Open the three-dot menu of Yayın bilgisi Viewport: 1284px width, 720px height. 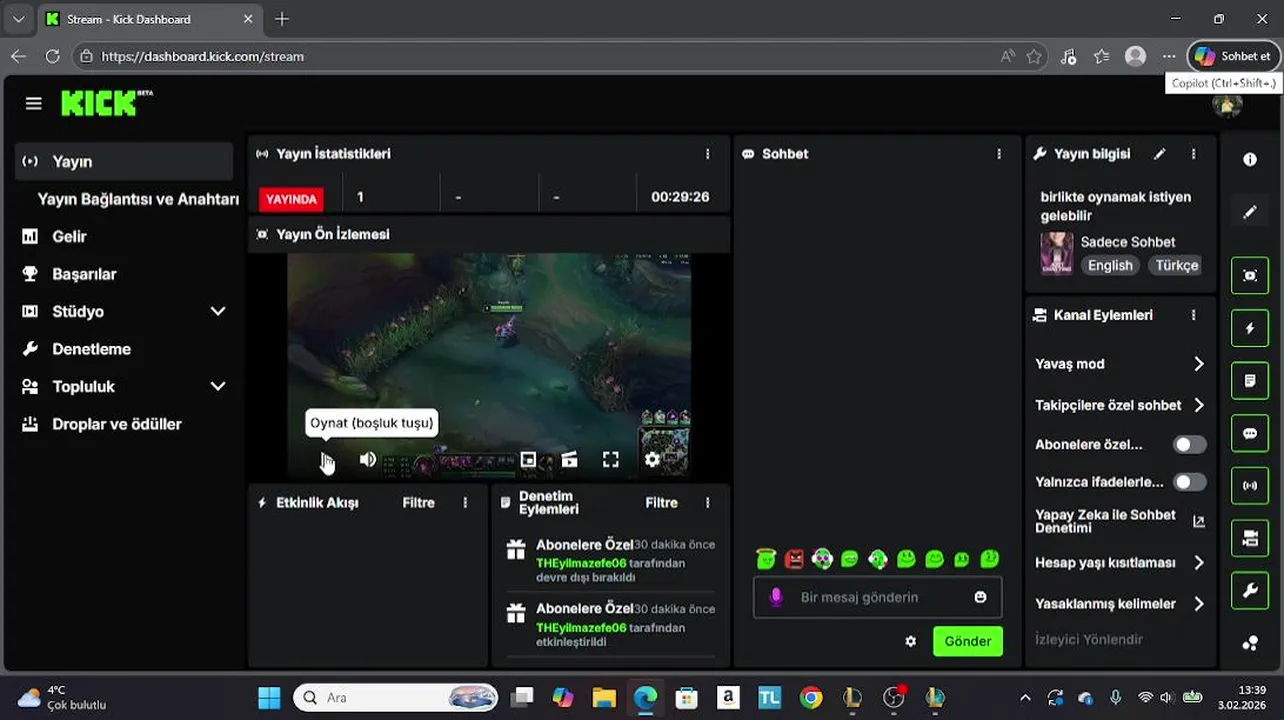[x=1193, y=154]
